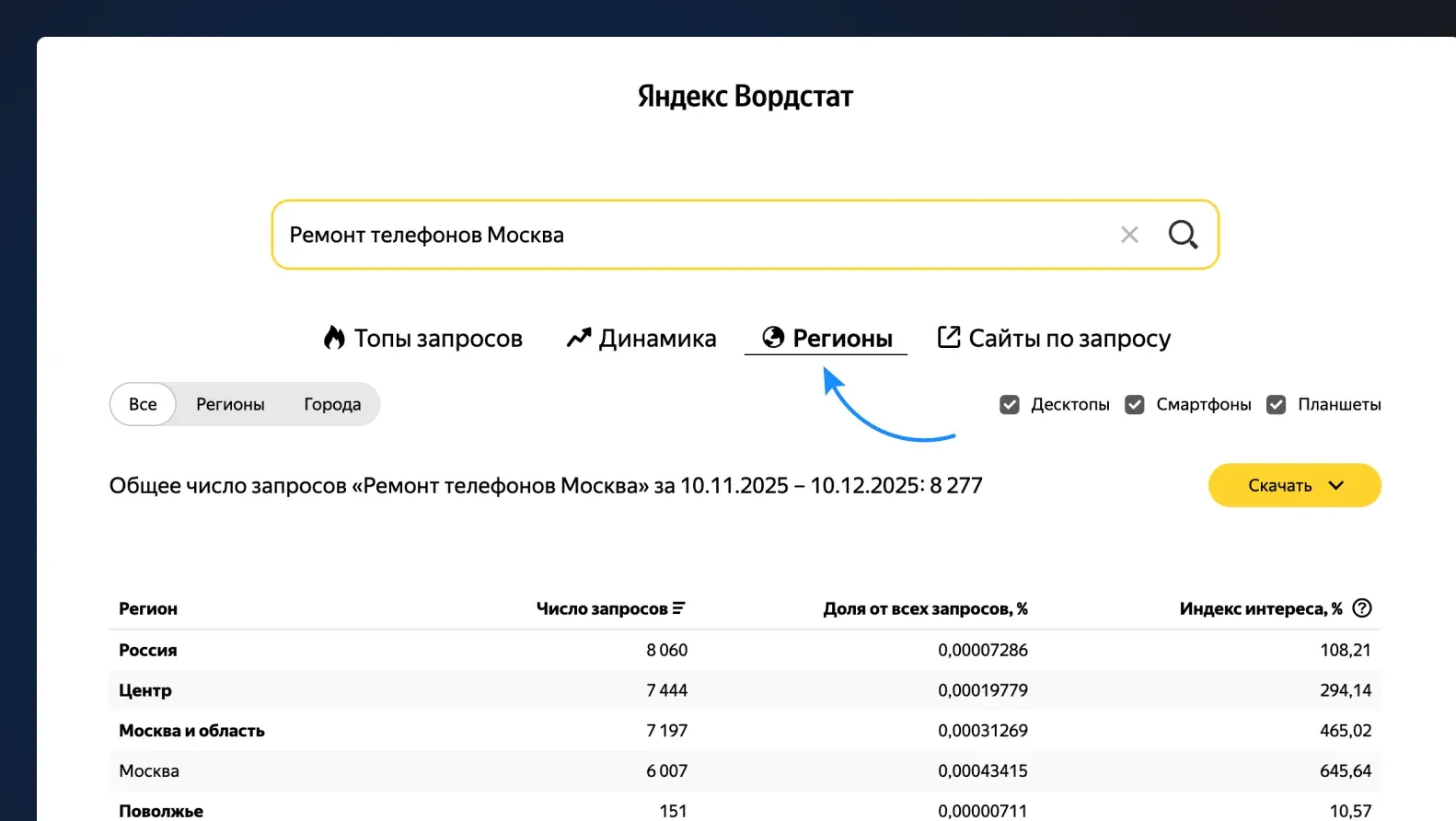1456x821 pixels.
Task: Click external link icon of Сайты по запросу
Action: (x=948, y=337)
